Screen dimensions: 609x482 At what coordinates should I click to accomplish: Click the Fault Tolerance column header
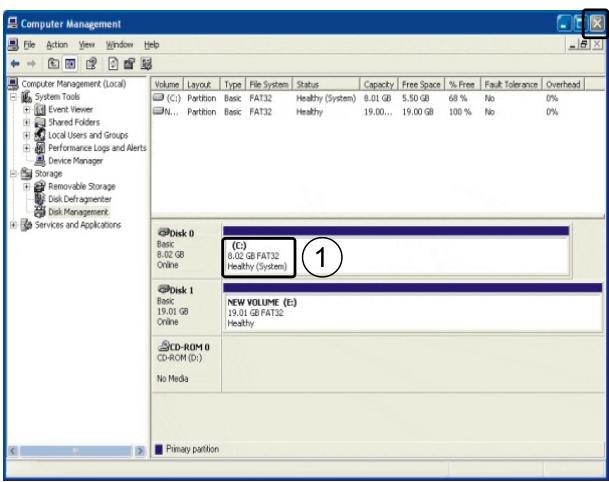(x=511, y=84)
